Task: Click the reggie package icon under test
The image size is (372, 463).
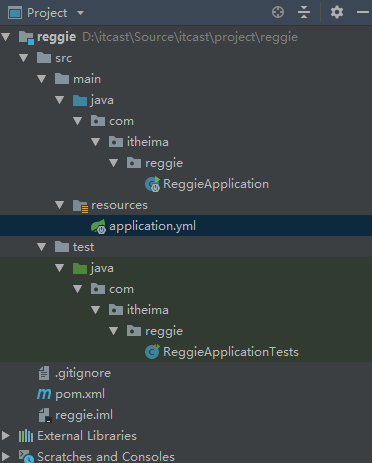Action: coord(134,331)
